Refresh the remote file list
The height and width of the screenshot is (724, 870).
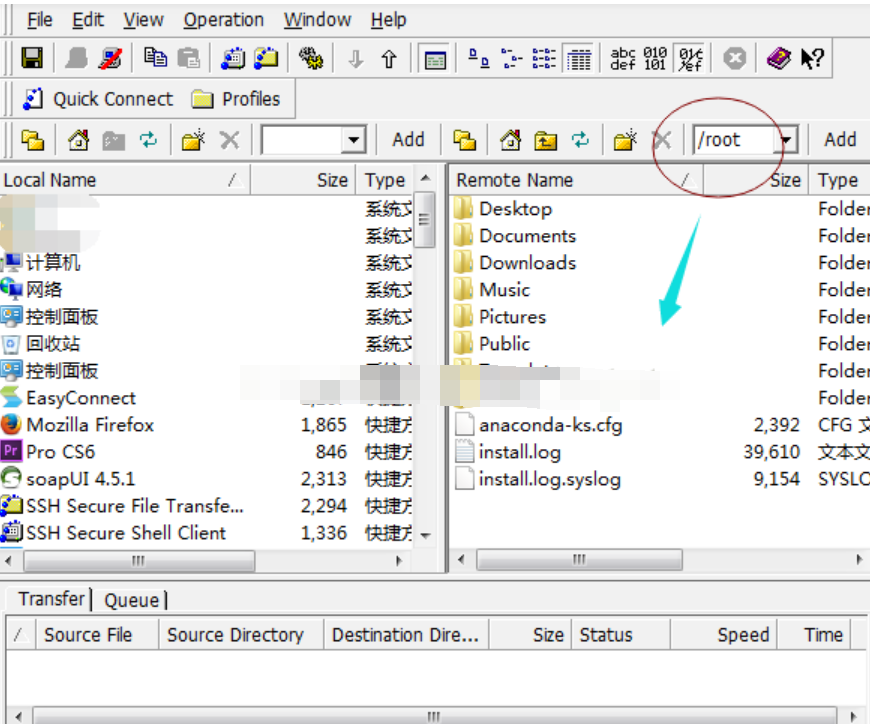point(579,140)
